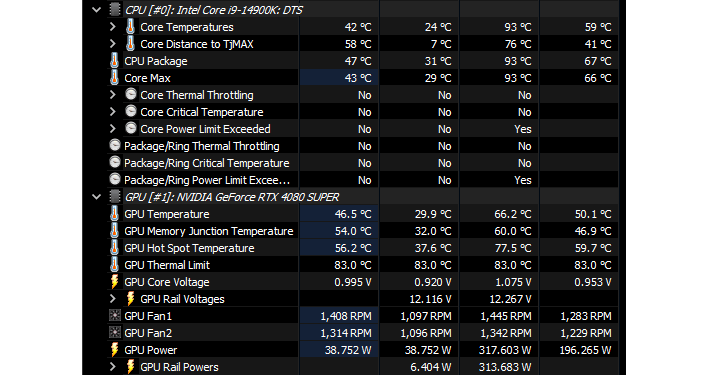Select the Core Max sensor label
708x375 pixels.
click(147, 78)
